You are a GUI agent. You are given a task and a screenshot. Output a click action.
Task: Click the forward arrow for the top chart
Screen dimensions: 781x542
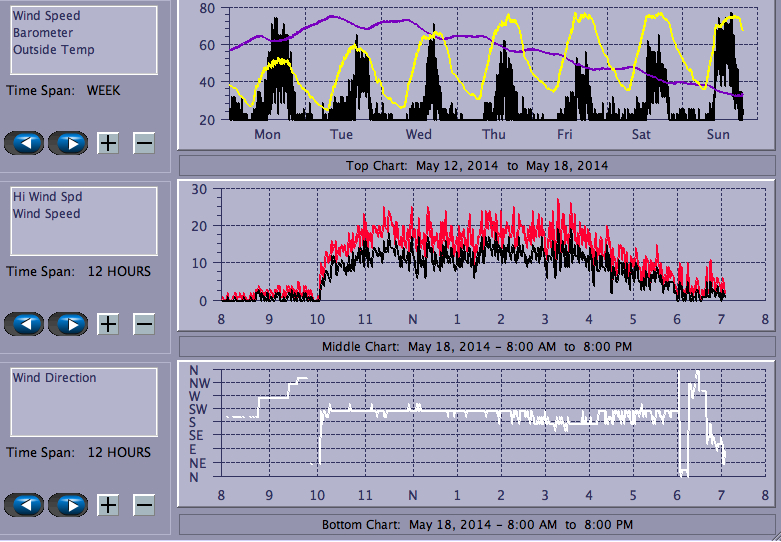tap(68, 143)
